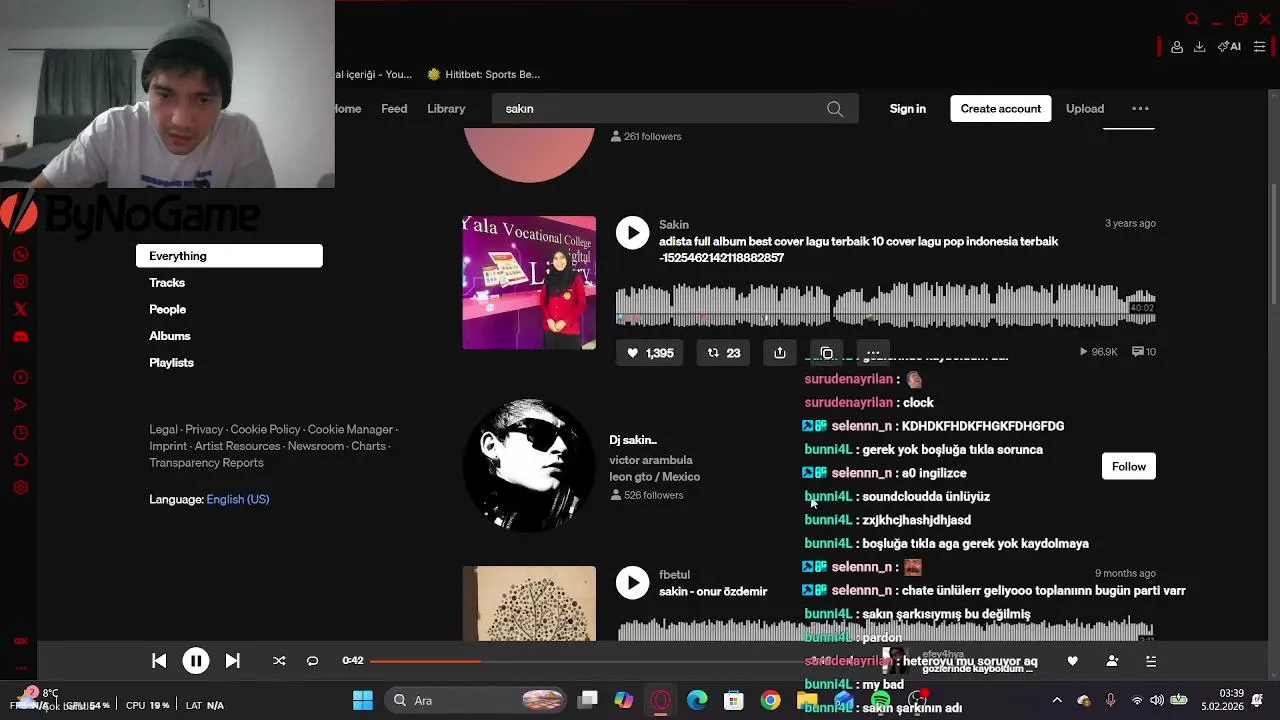Click the search magnifier in SoundCloud search box

click(835, 109)
